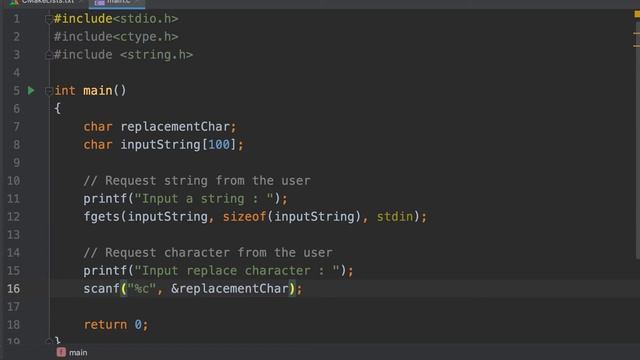640x360 pixels.
Task: Click line number 16 in the gutter
Action: tap(13, 289)
